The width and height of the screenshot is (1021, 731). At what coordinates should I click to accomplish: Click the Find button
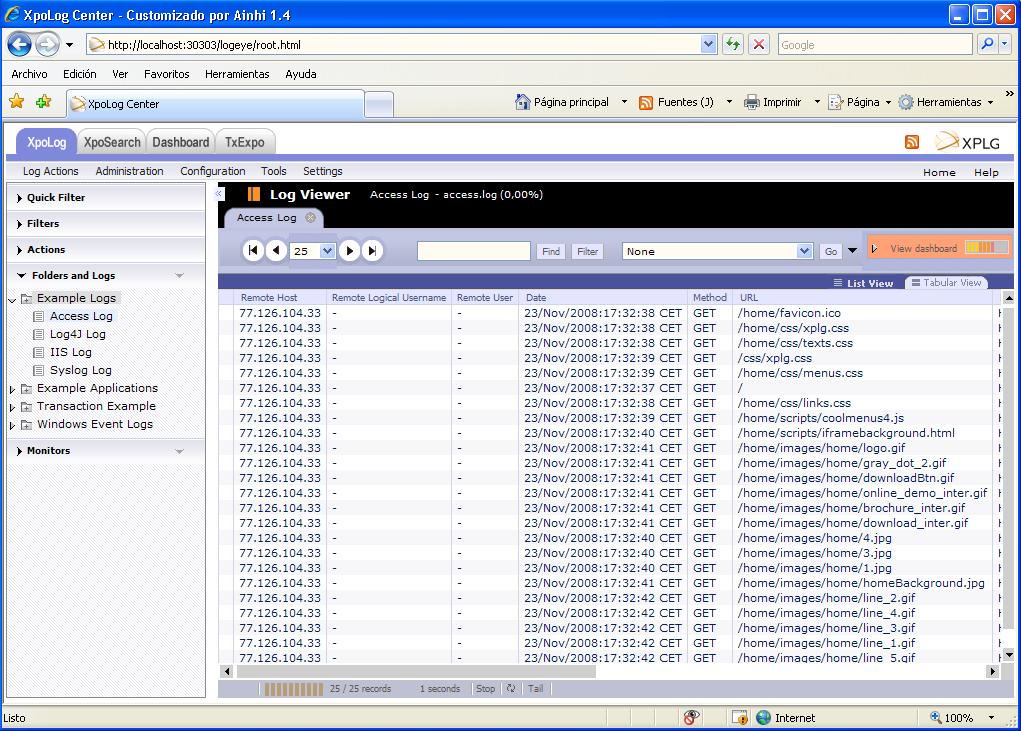551,251
